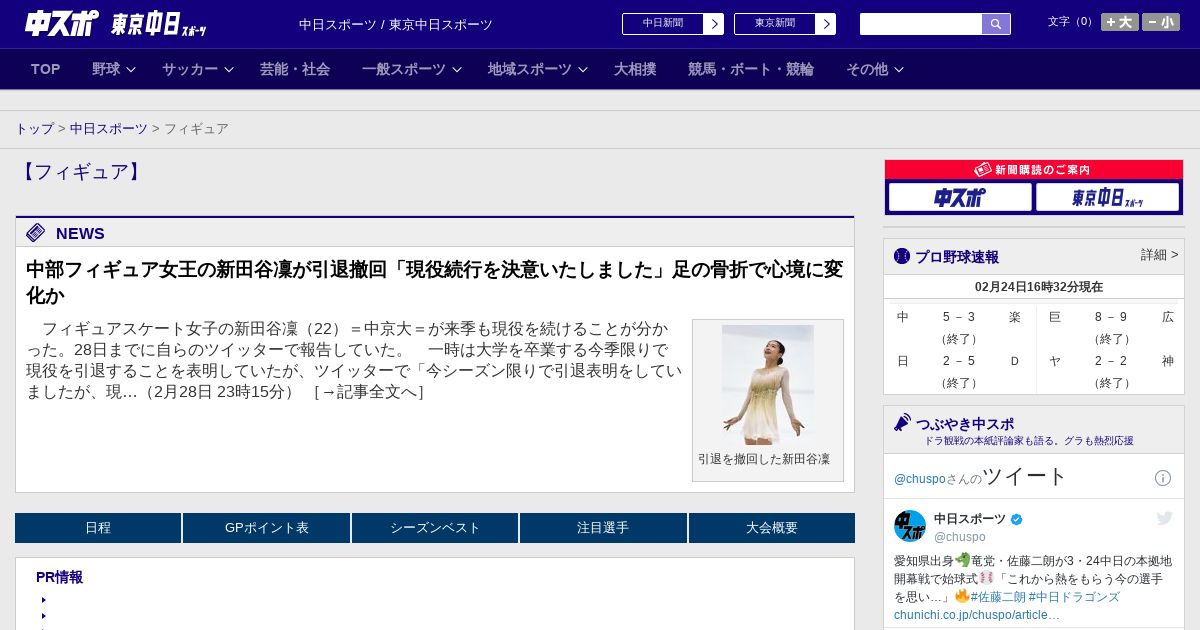This screenshot has width=1200, height=630.
Task: Select the 大会概要 tab
Action: (772, 528)
